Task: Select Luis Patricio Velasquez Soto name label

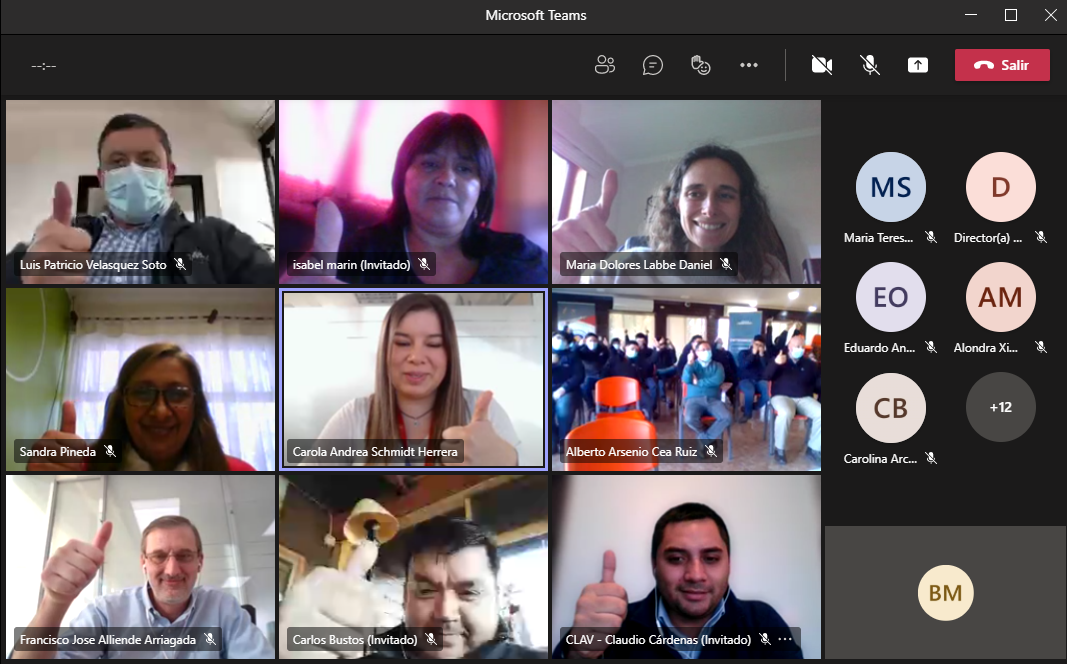Action: [93, 265]
